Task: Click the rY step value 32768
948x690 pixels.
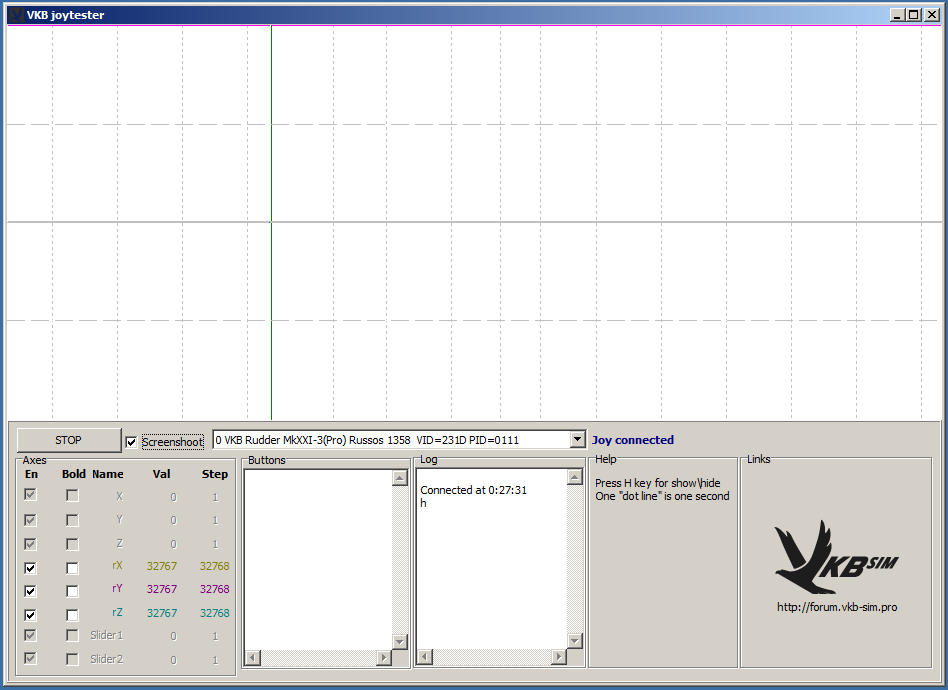Action: (215, 589)
